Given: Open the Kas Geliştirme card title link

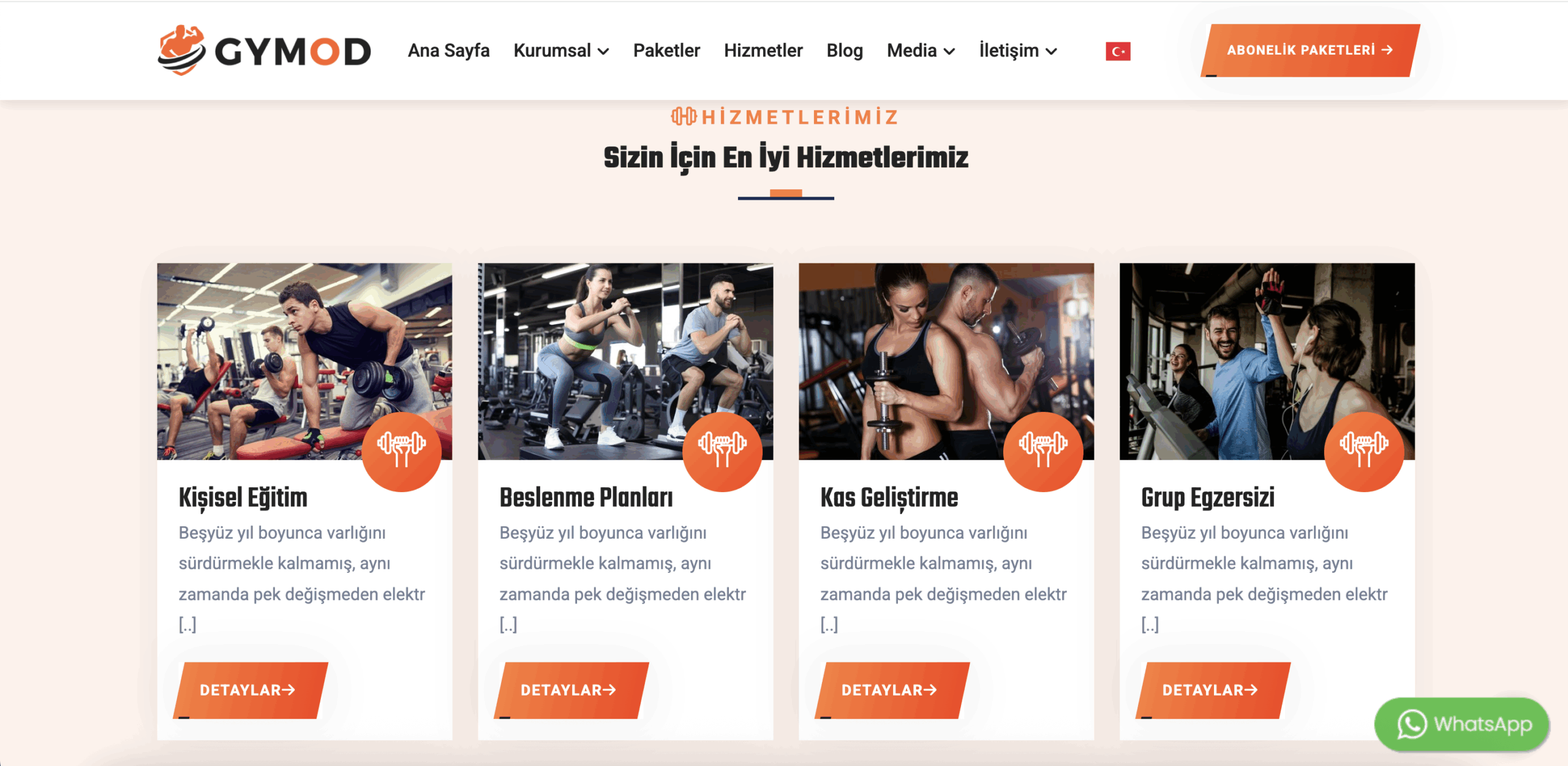Looking at the screenshot, I should [x=889, y=498].
